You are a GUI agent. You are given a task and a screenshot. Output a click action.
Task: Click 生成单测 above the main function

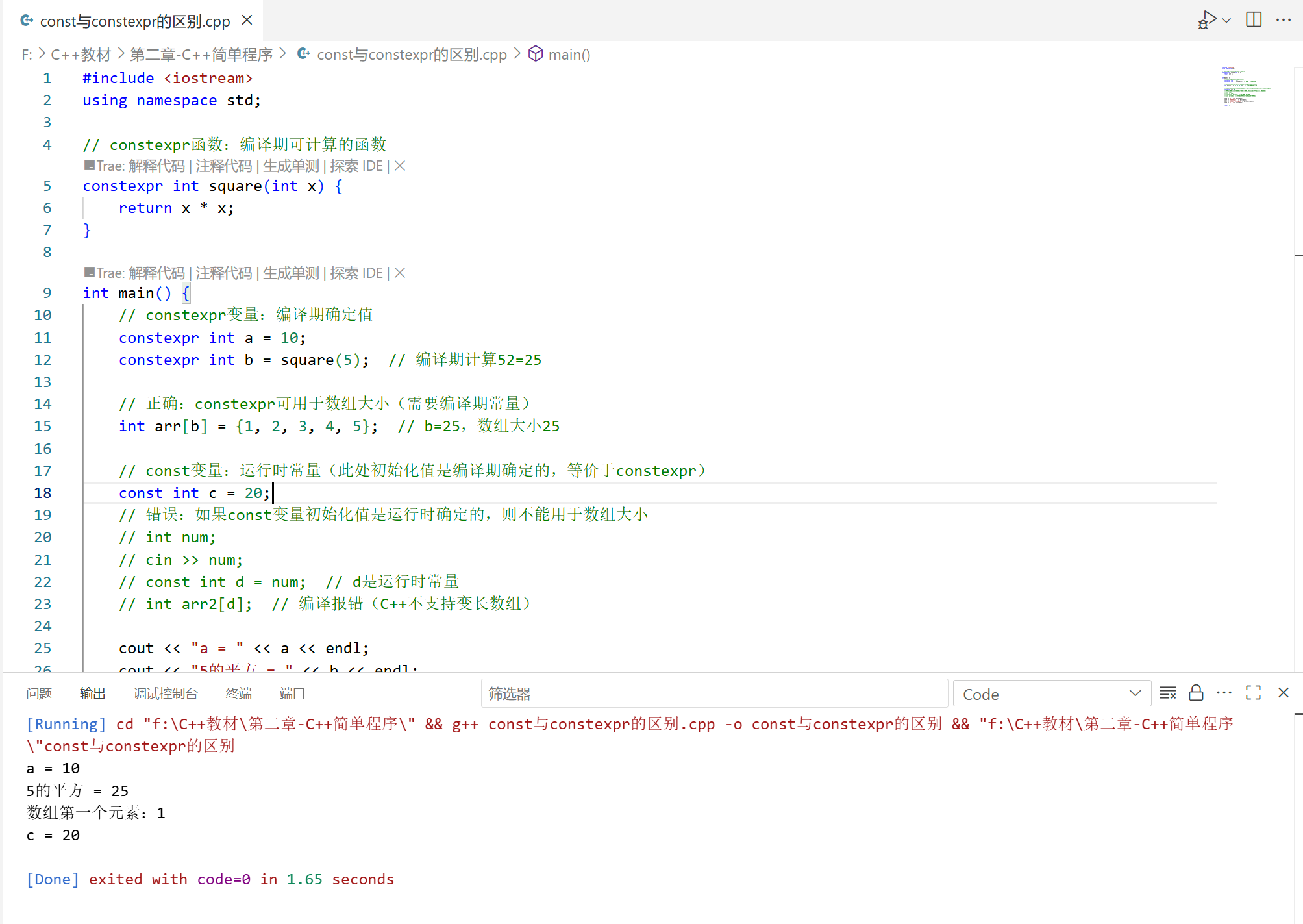pyautogui.click(x=291, y=273)
